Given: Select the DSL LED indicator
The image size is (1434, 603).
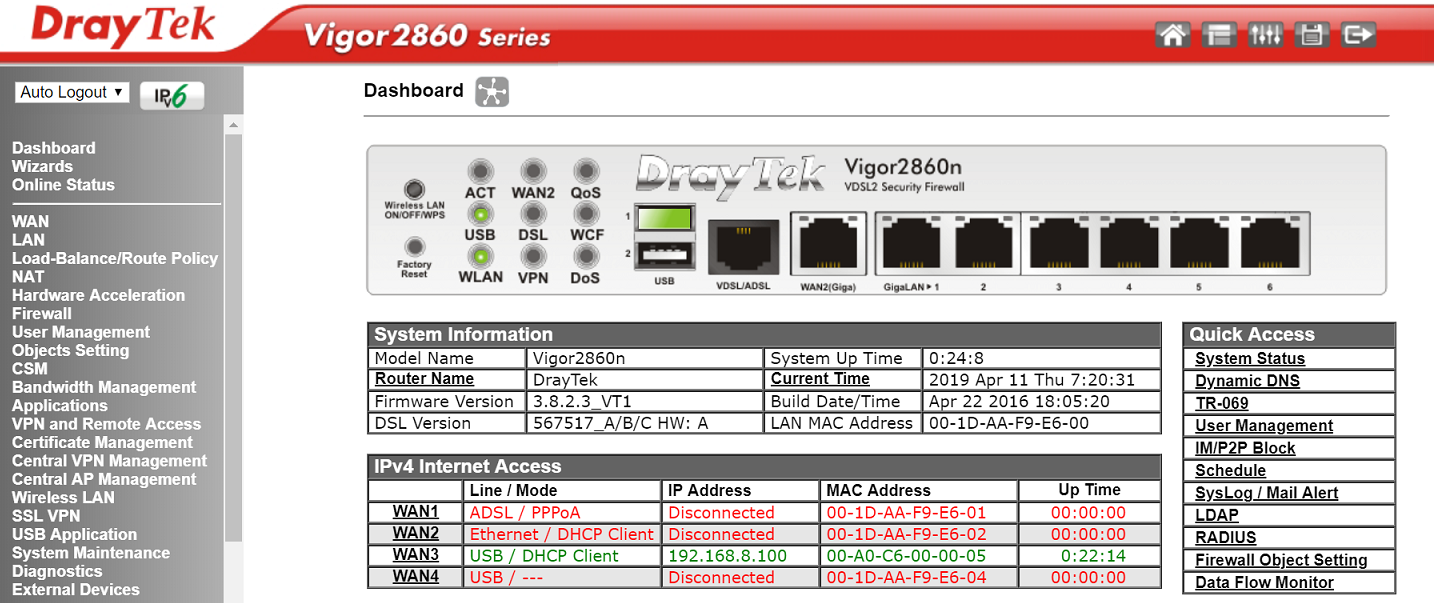Looking at the screenshot, I should [533, 213].
